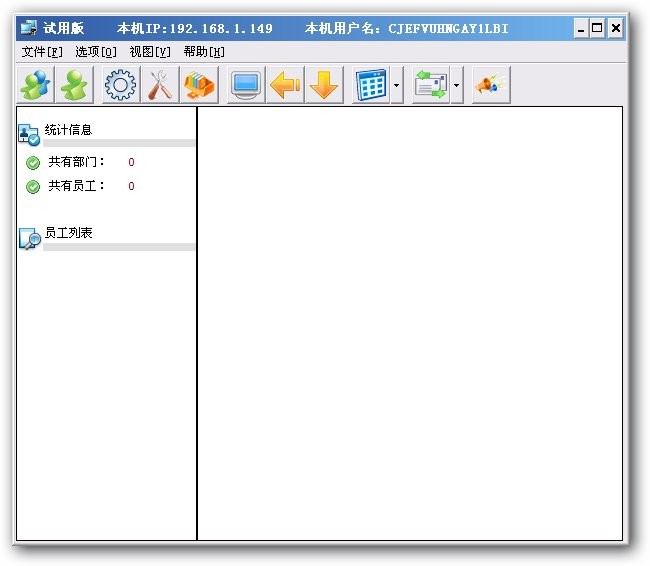Click the 本机IP address text in title bar
Viewport: 650px width, 566px height.
(x=195, y=28)
